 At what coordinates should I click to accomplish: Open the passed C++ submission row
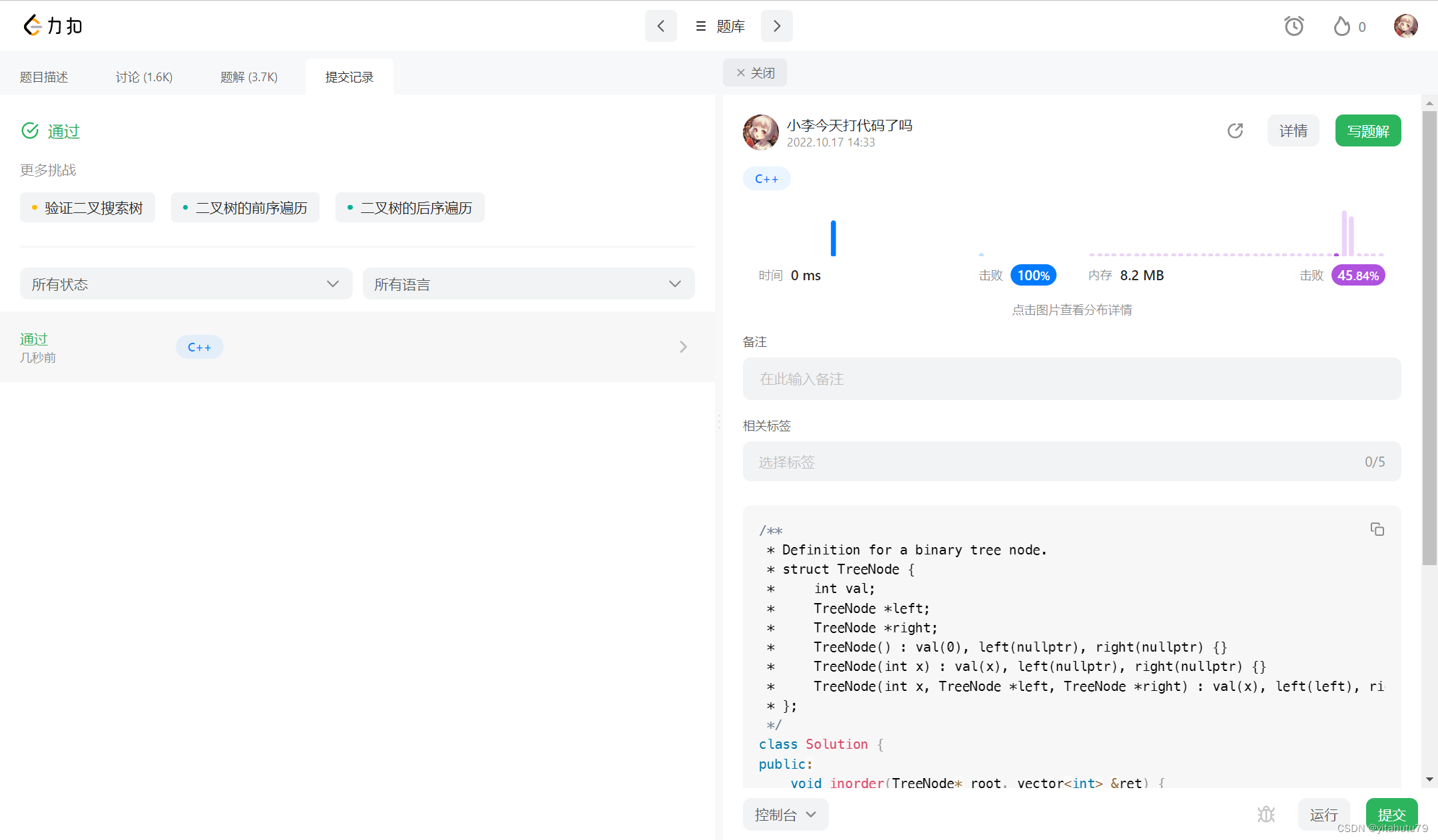tap(357, 347)
